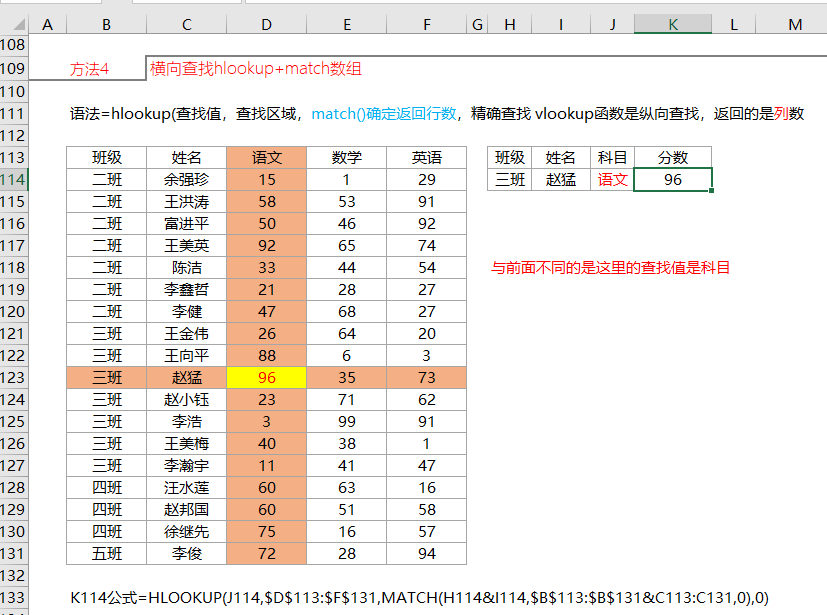Image resolution: width=827 pixels, height=615 pixels.
Task: Click the 数学 column header cell
Action: tap(347, 158)
